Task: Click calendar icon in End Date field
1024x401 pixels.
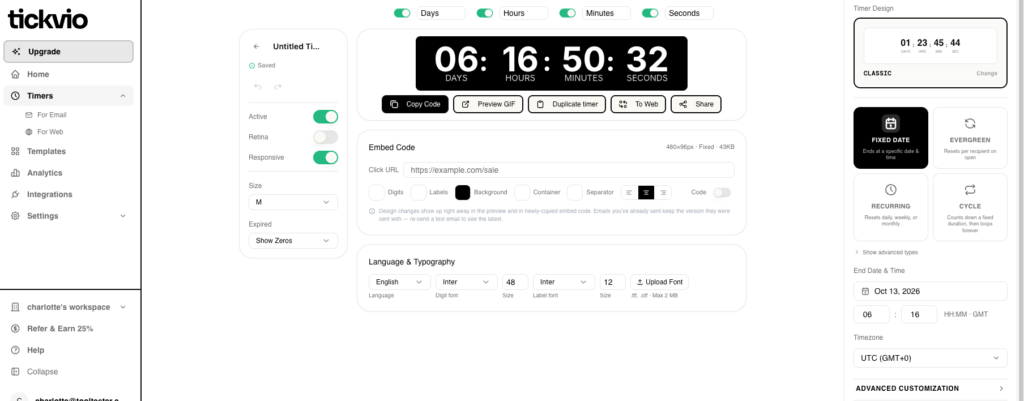Action: click(x=865, y=291)
